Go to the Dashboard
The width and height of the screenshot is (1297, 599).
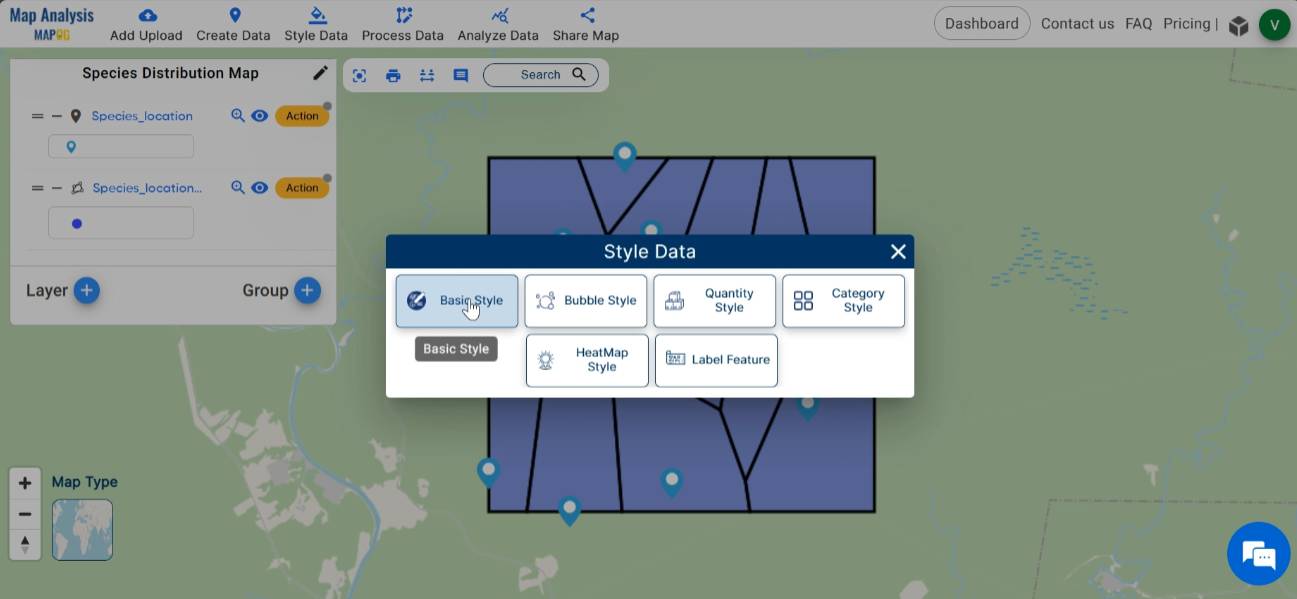coord(982,23)
